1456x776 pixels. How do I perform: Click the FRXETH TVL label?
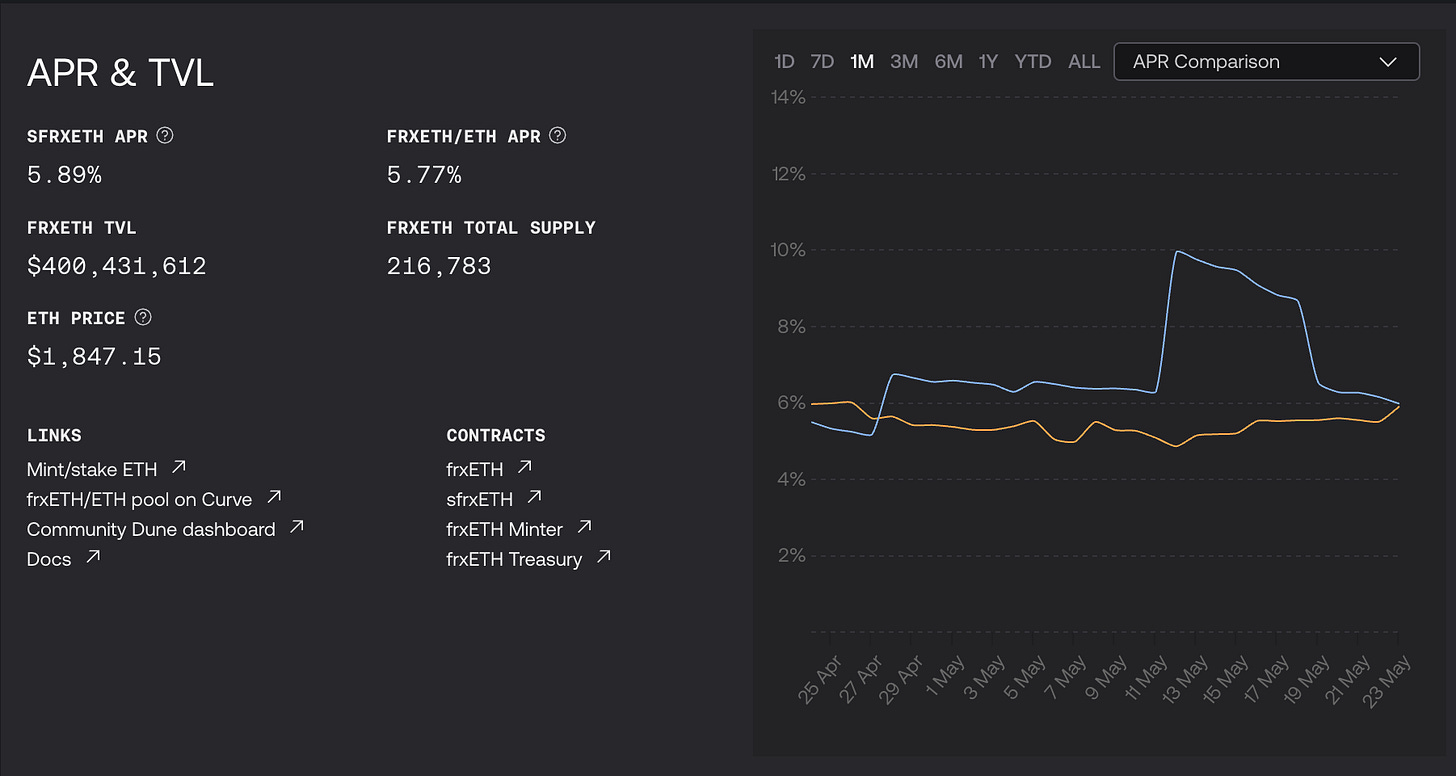(82, 227)
